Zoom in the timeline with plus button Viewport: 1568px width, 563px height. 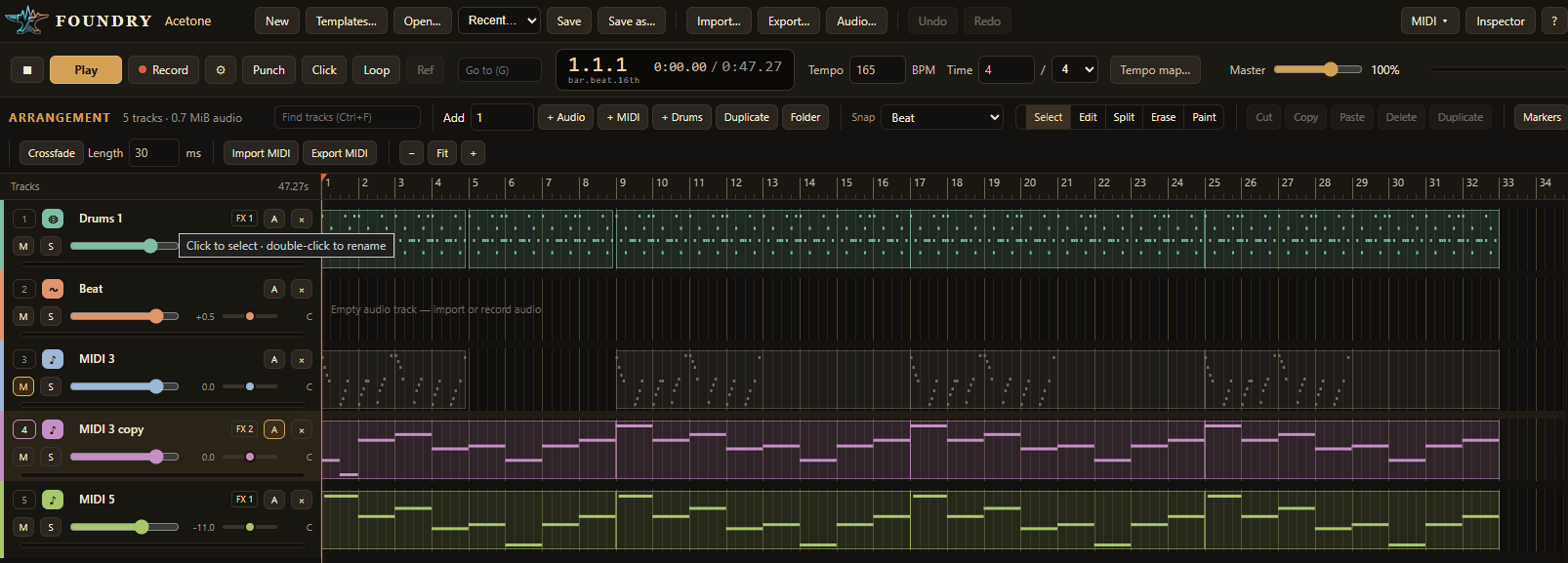[x=474, y=153]
